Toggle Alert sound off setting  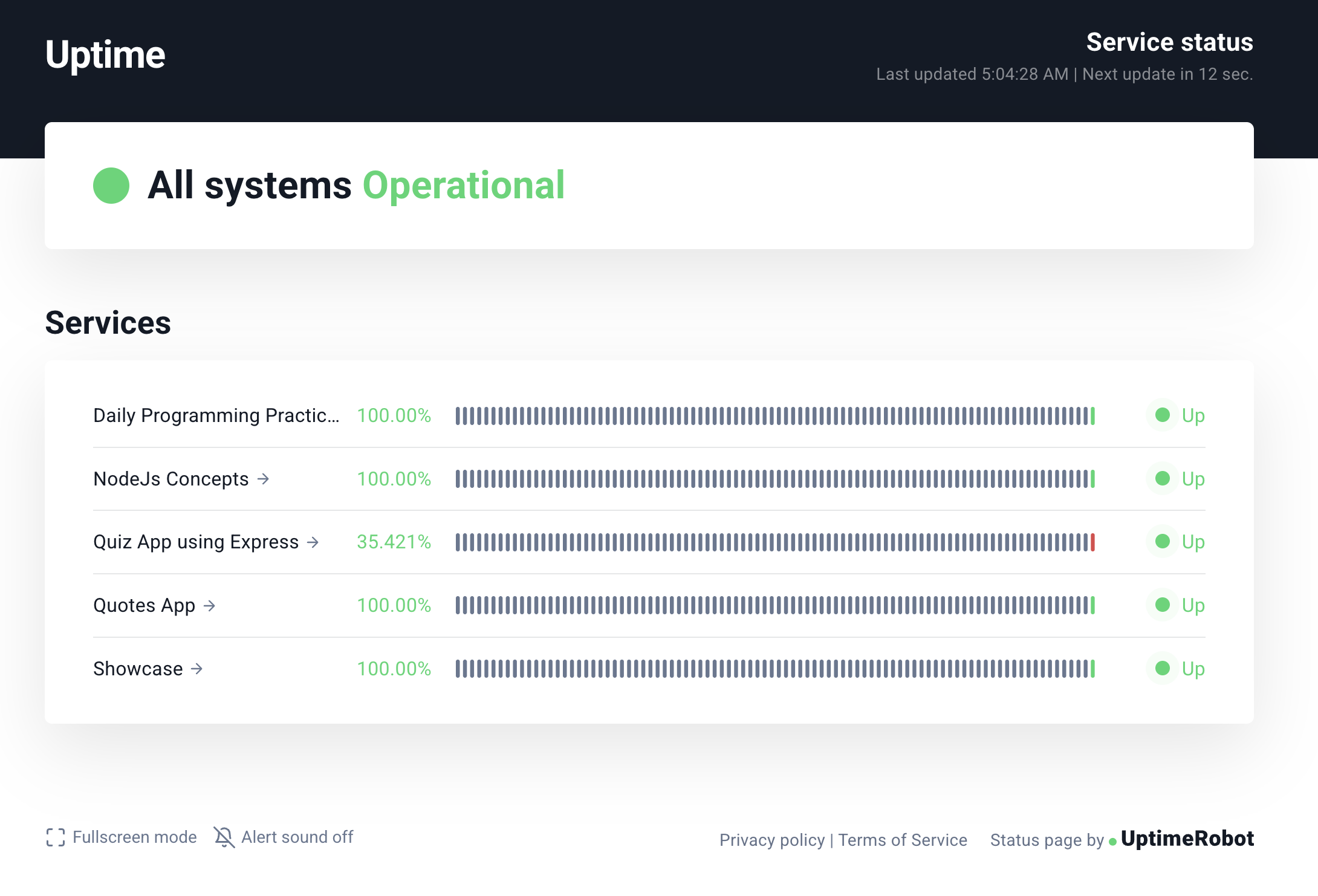click(284, 837)
